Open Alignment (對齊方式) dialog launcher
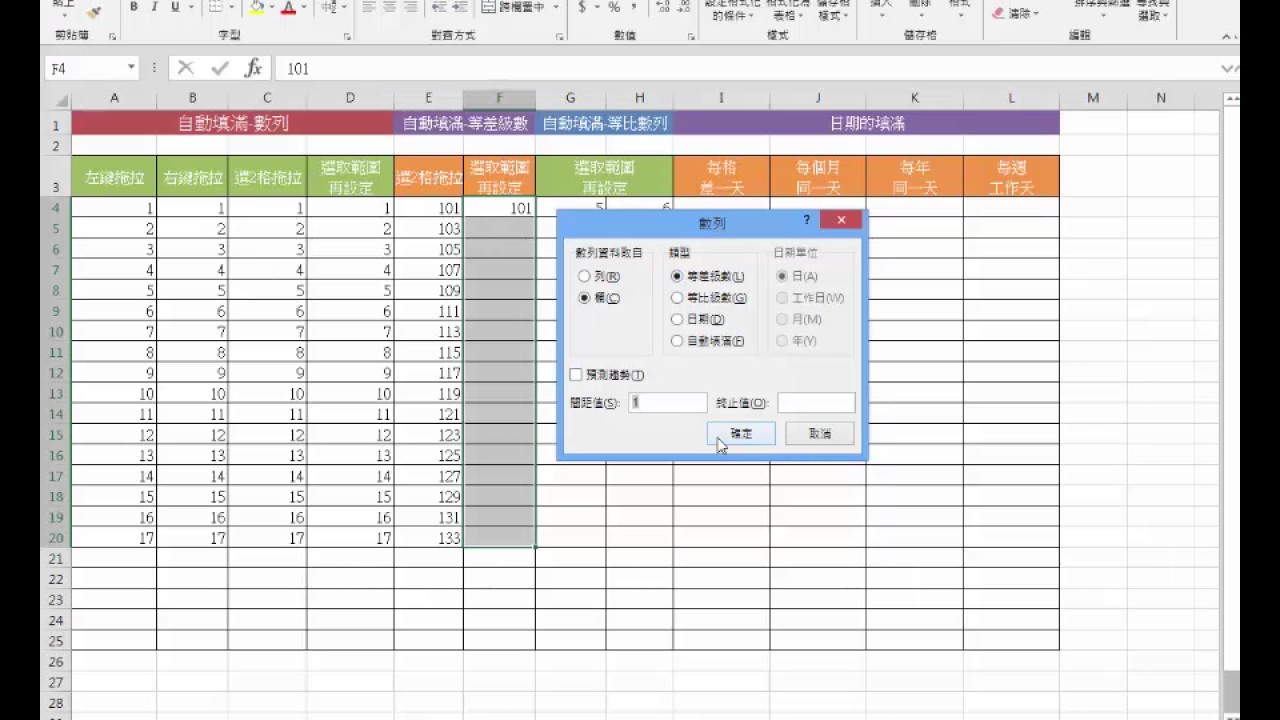The height and width of the screenshot is (720, 1280). (560, 36)
